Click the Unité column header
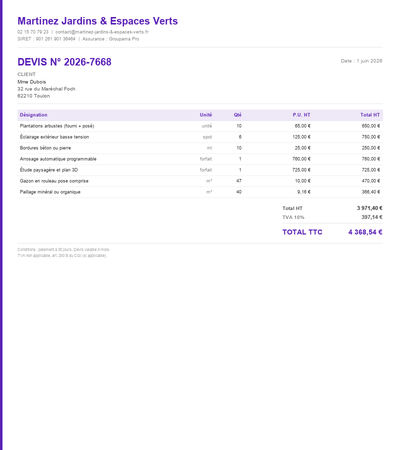 [x=206, y=115]
